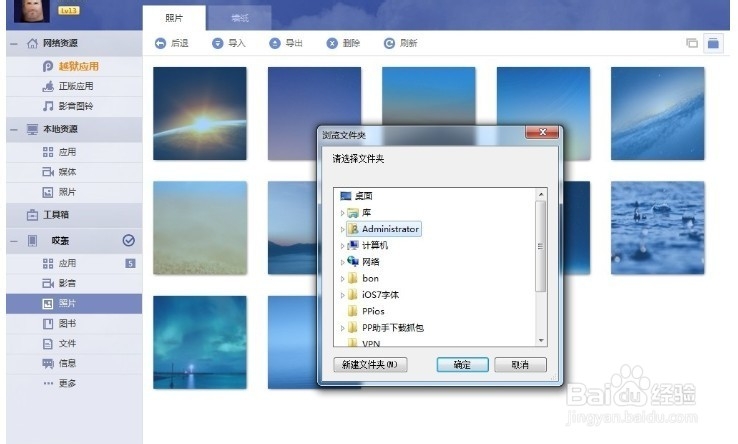Expand the 计算机 node in folder tree
Screen dimensions: 738x444
point(342,246)
